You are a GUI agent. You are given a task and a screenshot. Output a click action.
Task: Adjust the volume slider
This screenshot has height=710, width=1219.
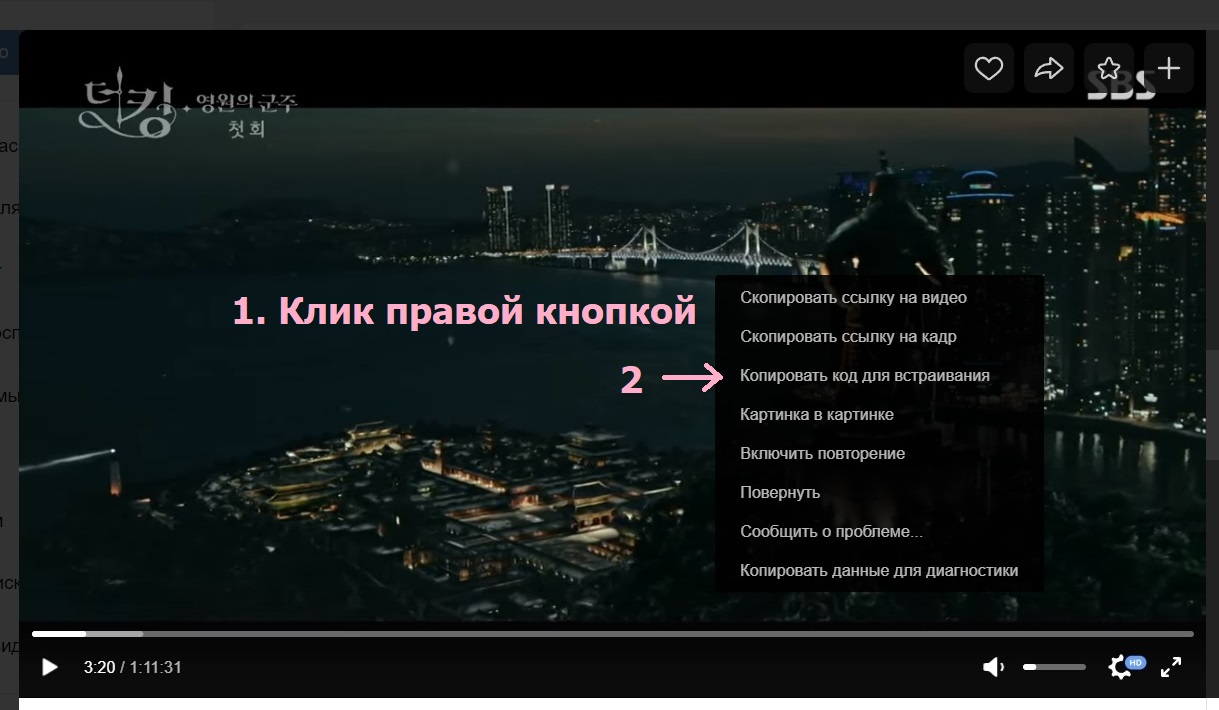pyautogui.click(x=1054, y=667)
